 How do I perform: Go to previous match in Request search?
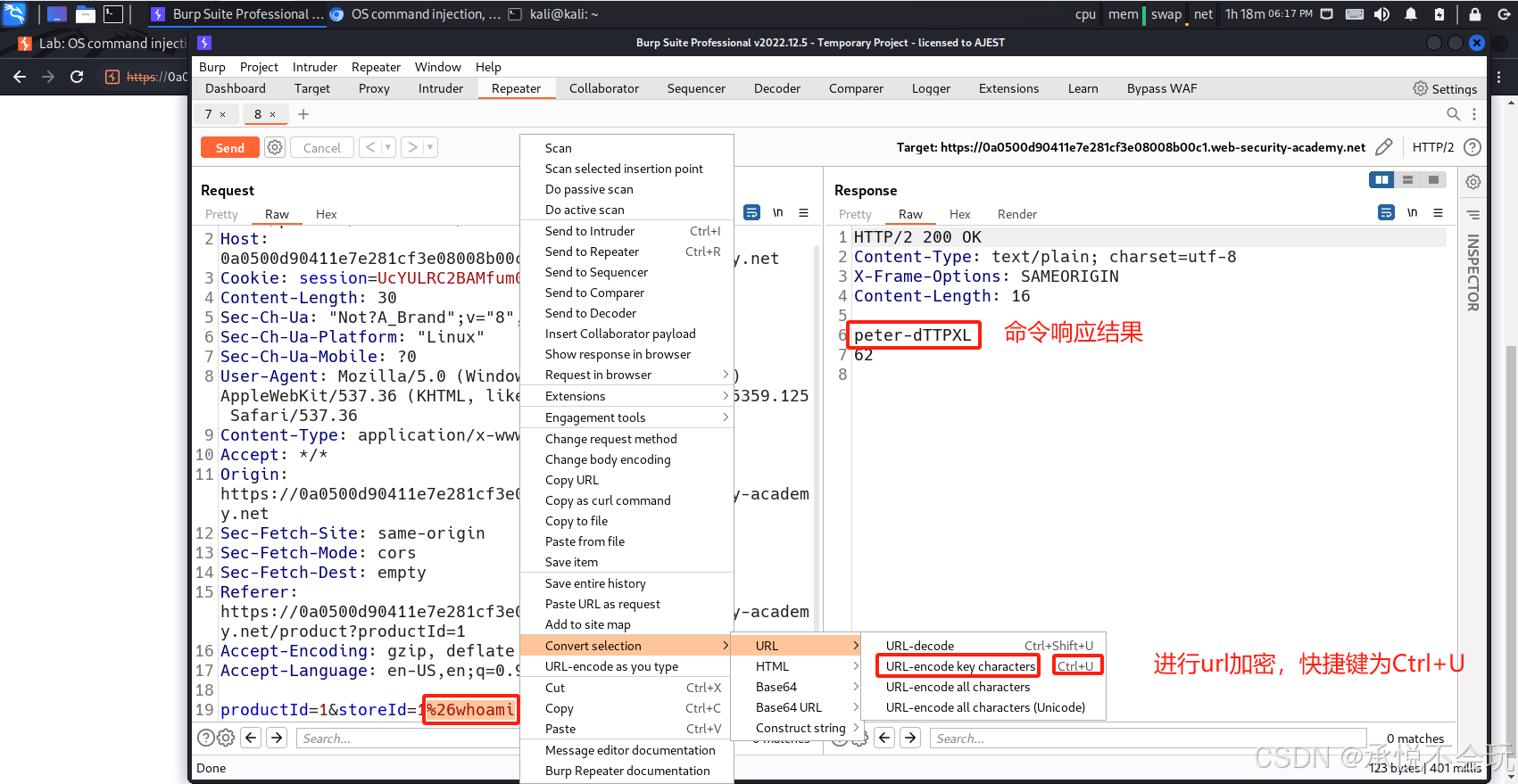pyautogui.click(x=252, y=738)
